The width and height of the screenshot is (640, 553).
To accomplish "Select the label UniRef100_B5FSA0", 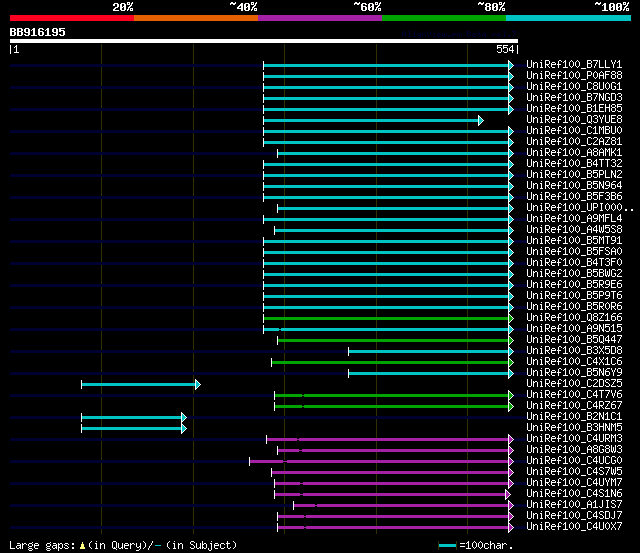I will (x=574, y=252).
